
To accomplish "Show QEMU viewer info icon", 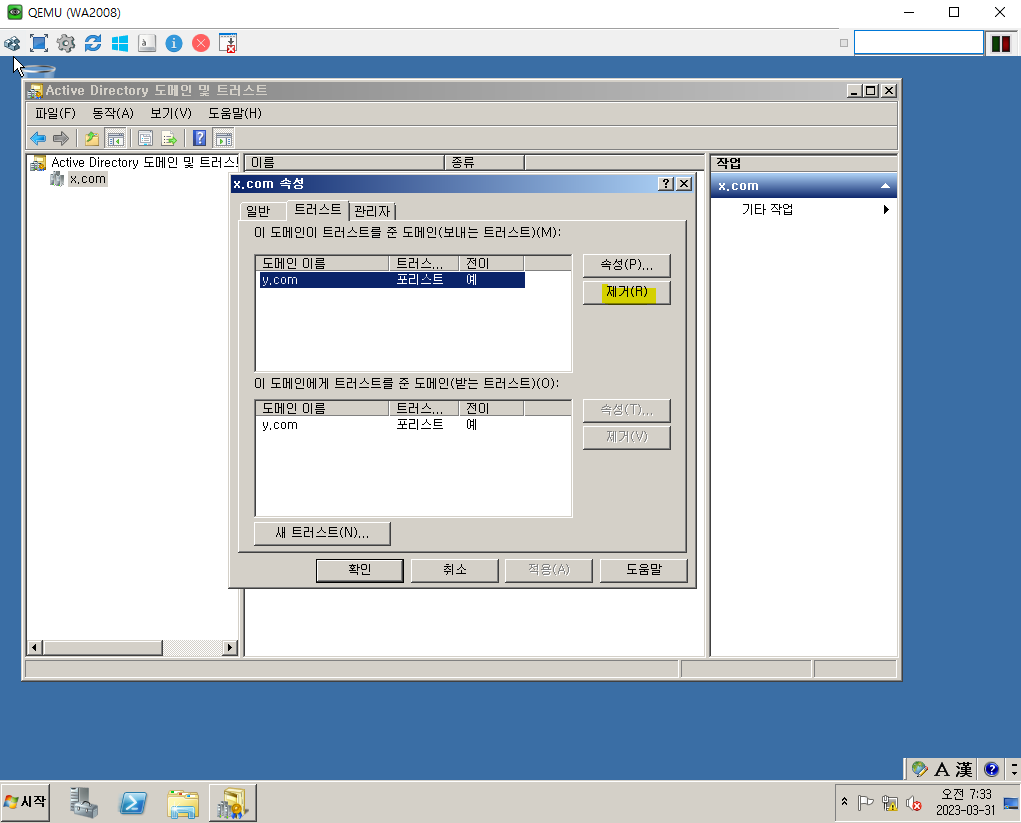I will click(x=174, y=44).
